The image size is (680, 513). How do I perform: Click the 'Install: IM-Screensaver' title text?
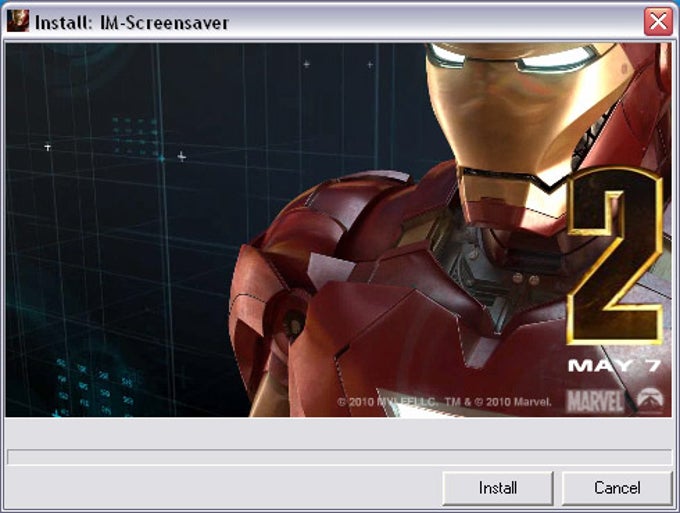pyautogui.click(x=131, y=23)
